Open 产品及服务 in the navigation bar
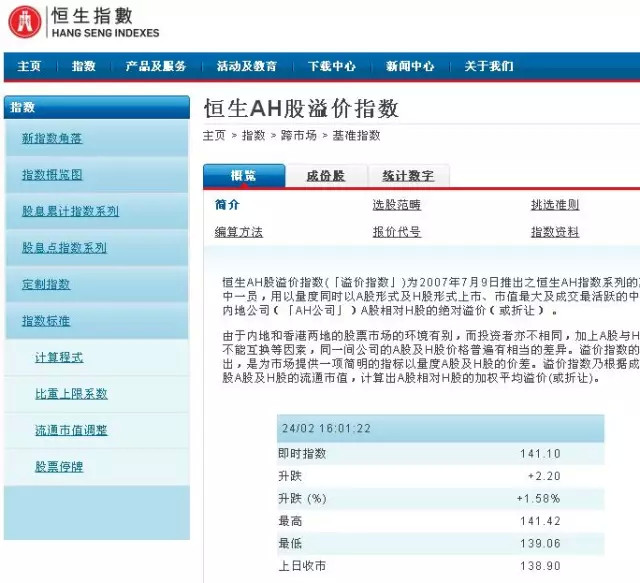The width and height of the screenshot is (640, 583). (156, 66)
